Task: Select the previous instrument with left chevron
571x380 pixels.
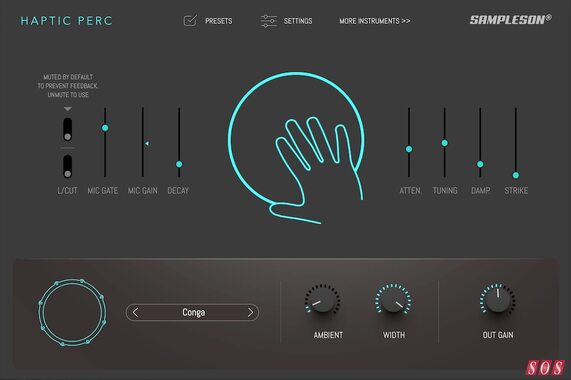Action: coord(135,312)
